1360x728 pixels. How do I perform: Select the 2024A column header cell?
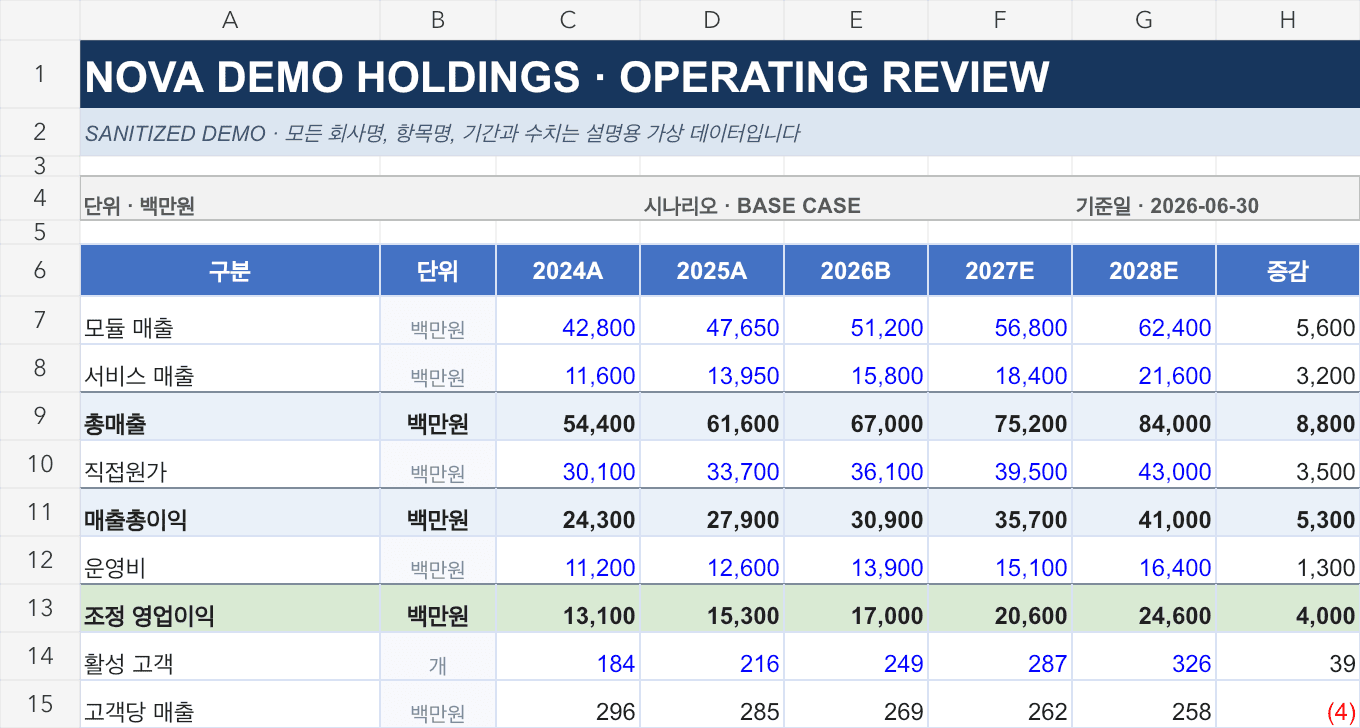568,271
